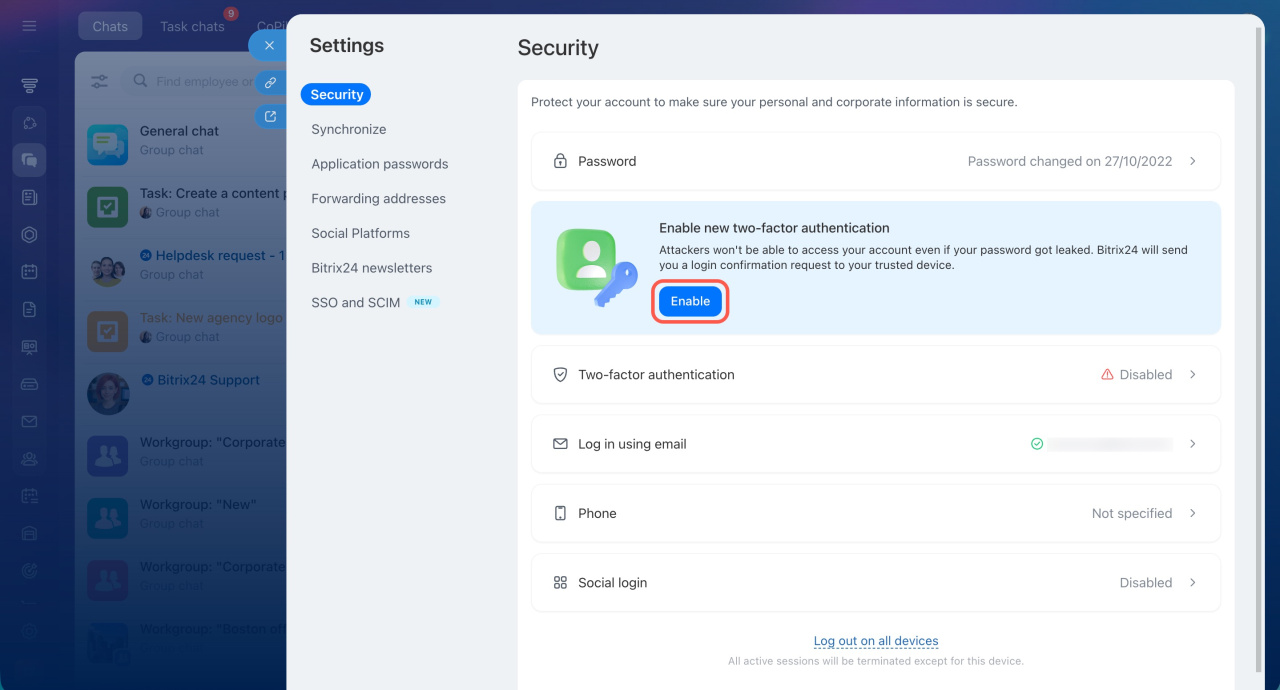The height and width of the screenshot is (690, 1280).
Task: Open the mail envelope icon in sidebar
Action: tap(29, 421)
